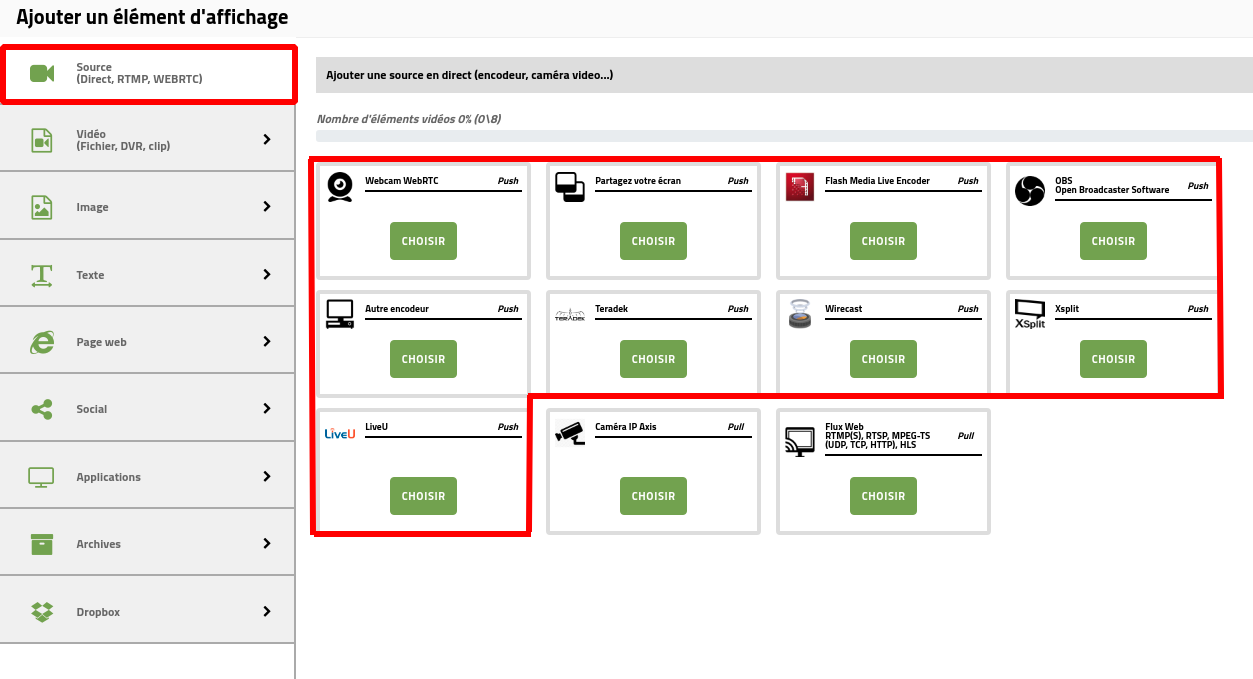The width and height of the screenshot is (1253, 679).
Task: Click the Applications monitor icon
Action: pos(41,477)
